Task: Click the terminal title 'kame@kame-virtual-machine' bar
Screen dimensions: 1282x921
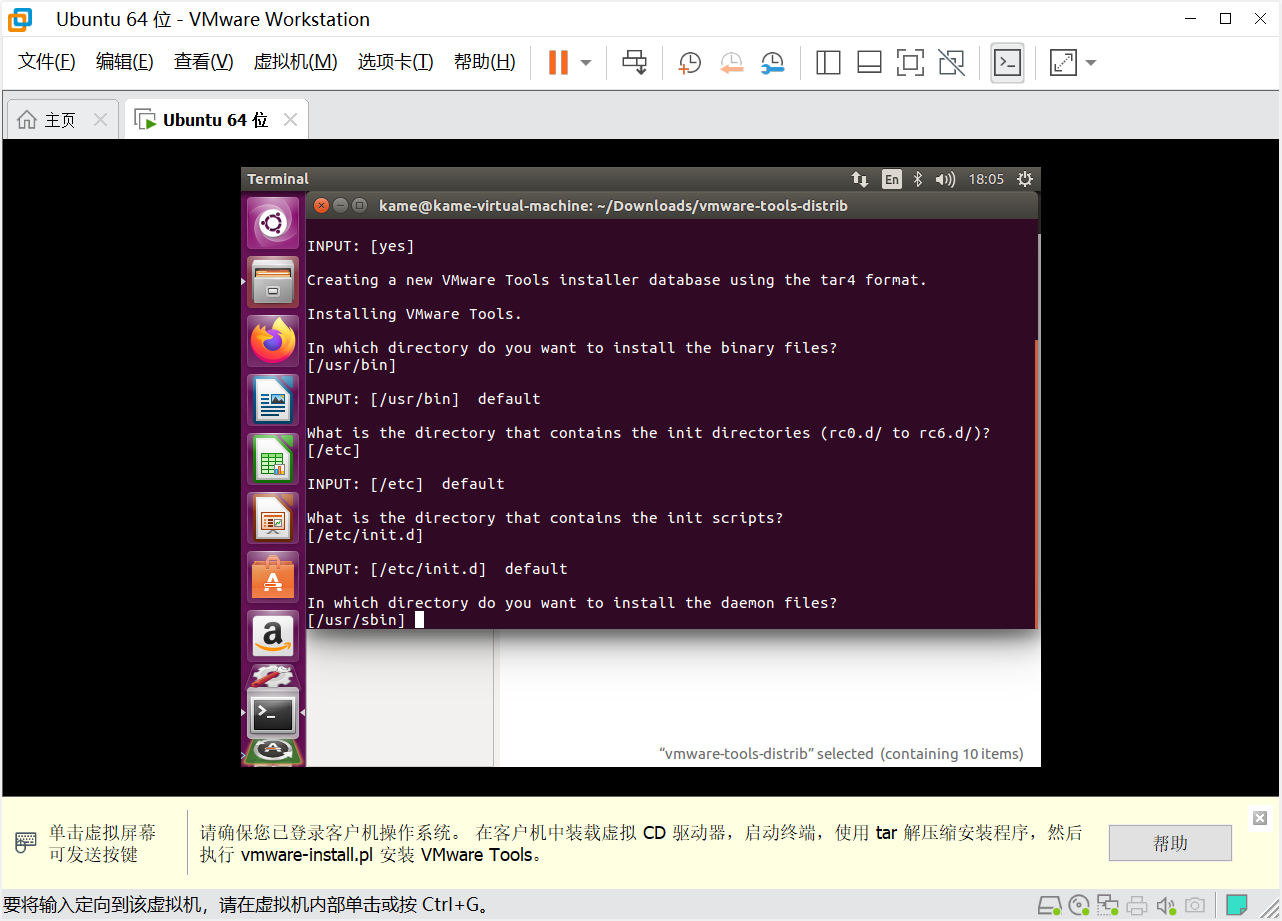Action: point(613,206)
